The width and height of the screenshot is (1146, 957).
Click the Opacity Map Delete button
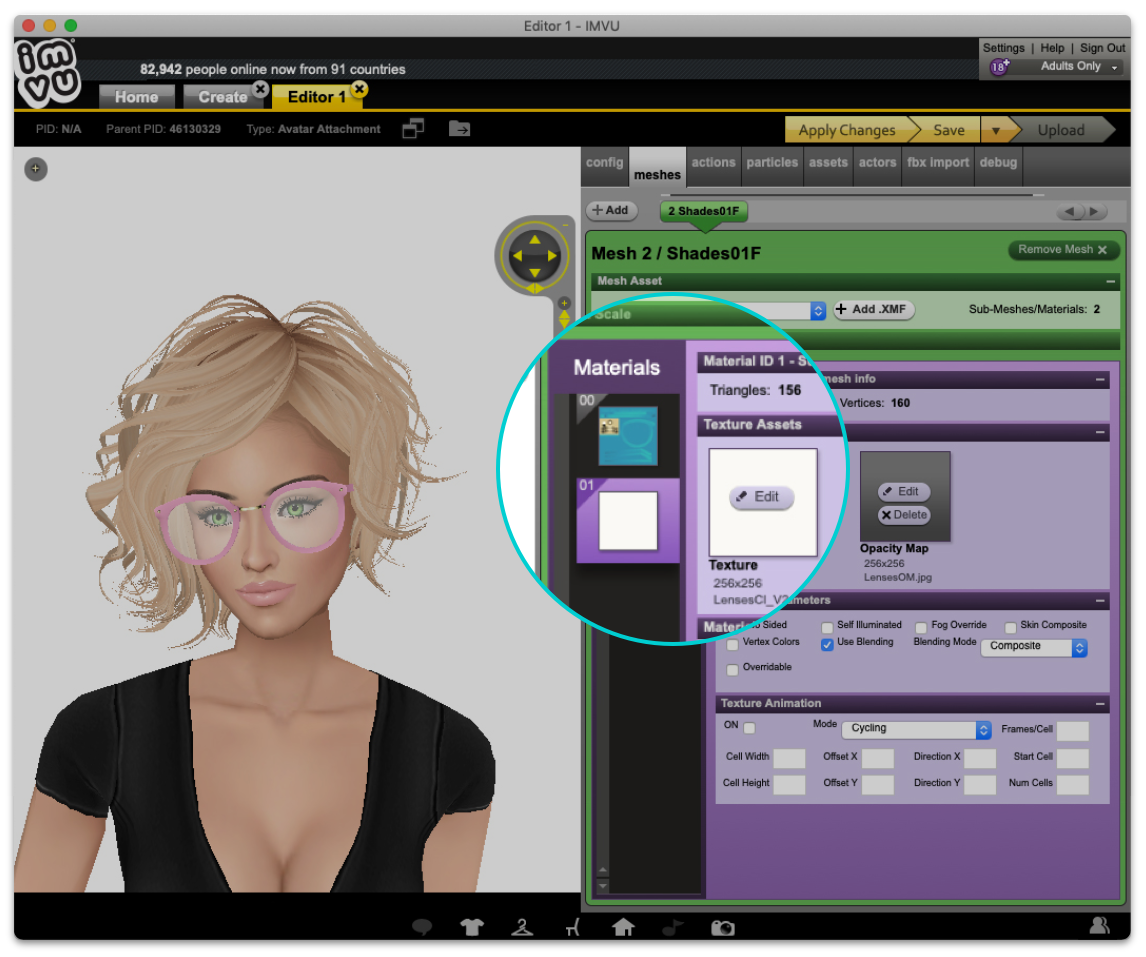pyautogui.click(x=904, y=515)
